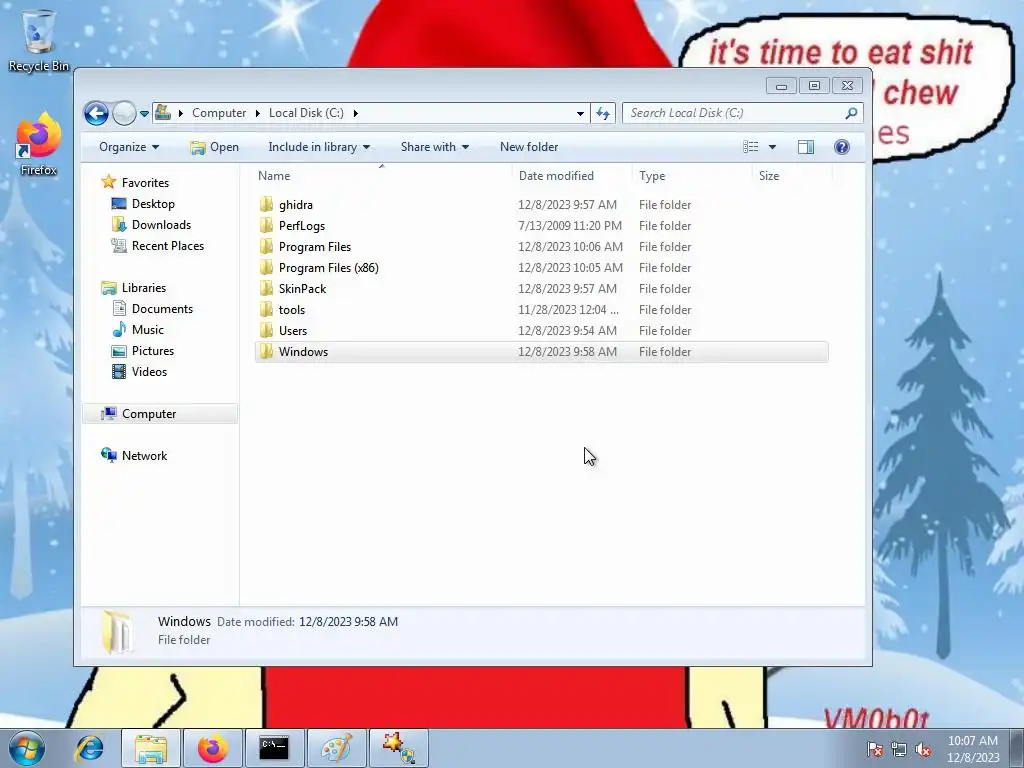Click the star installer taskbar icon
The image size is (1024, 768).
(x=398, y=748)
